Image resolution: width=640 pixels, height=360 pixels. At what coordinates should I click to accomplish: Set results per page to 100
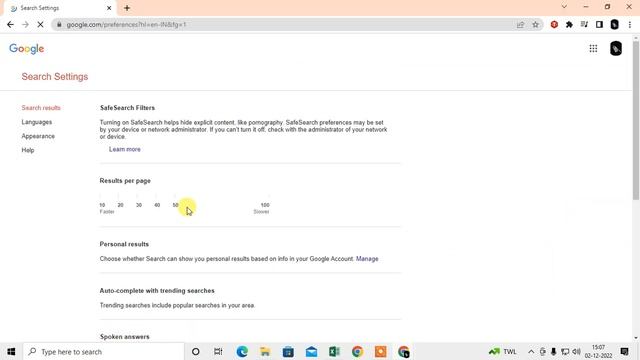[265, 204]
